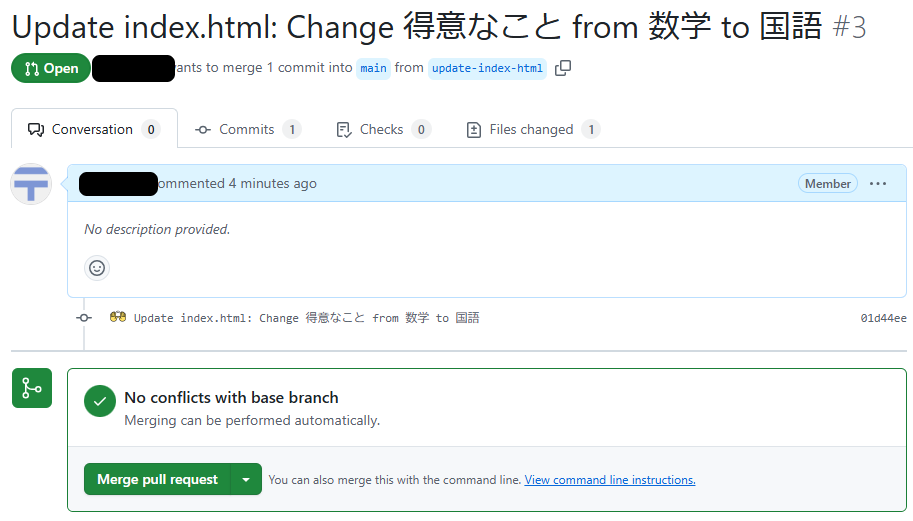Click the green Open status badge
Screen dimensions: 913x521
51,69
